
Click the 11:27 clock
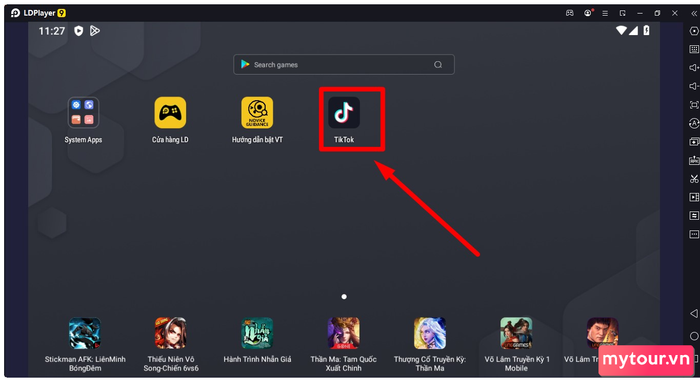click(52, 31)
